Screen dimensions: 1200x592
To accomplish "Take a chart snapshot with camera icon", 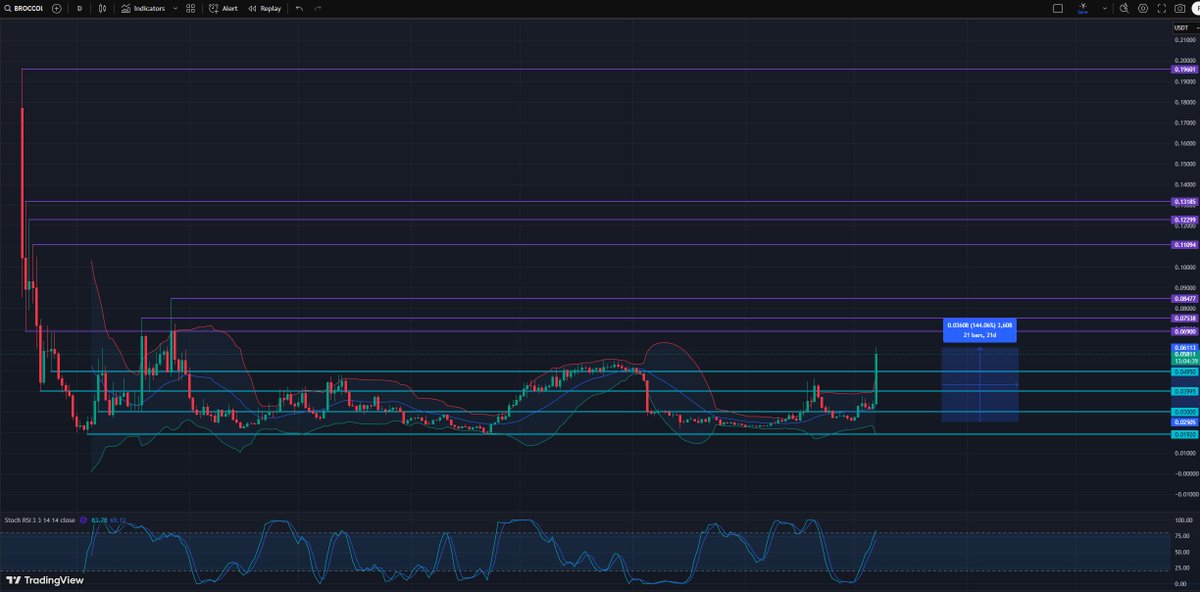I will (1180, 8).
